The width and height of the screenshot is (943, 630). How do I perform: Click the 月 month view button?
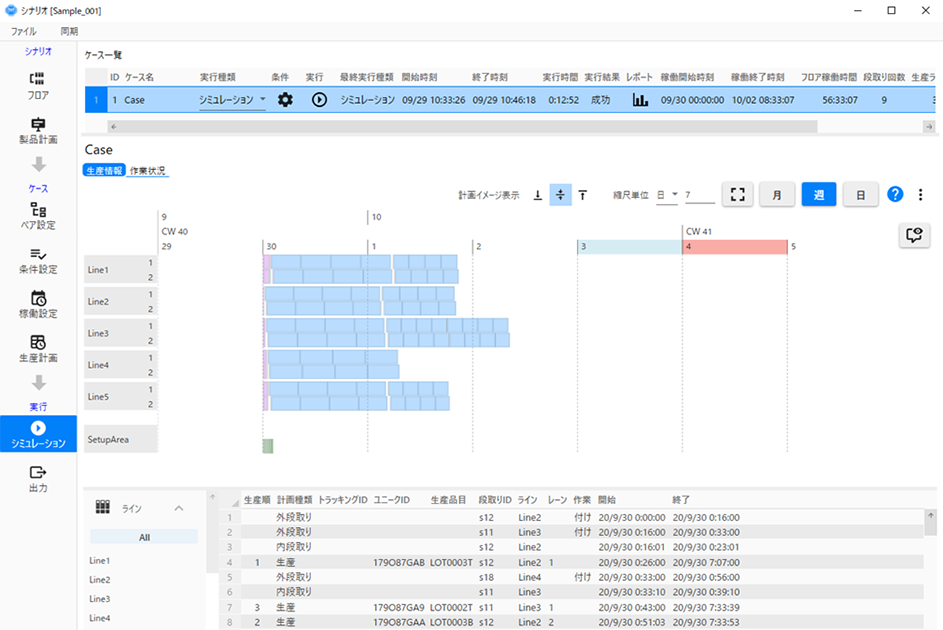[777, 195]
